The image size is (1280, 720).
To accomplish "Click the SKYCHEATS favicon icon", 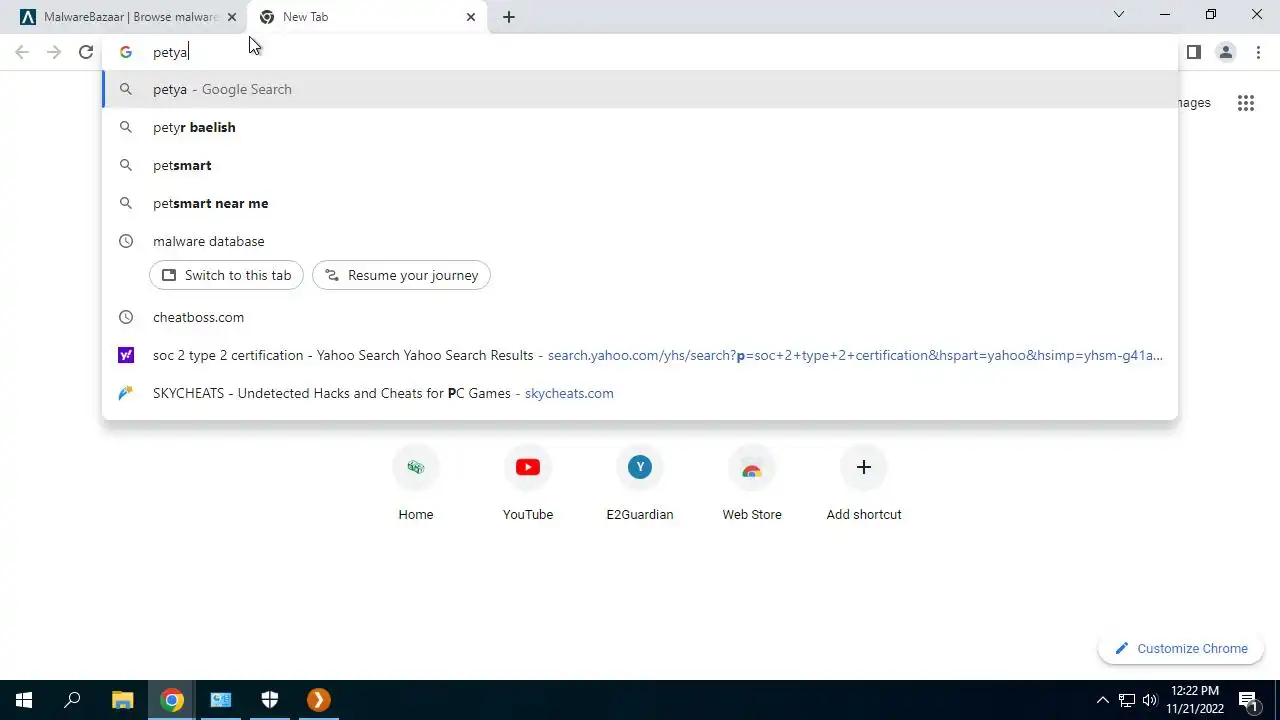I will tap(126, 393).
